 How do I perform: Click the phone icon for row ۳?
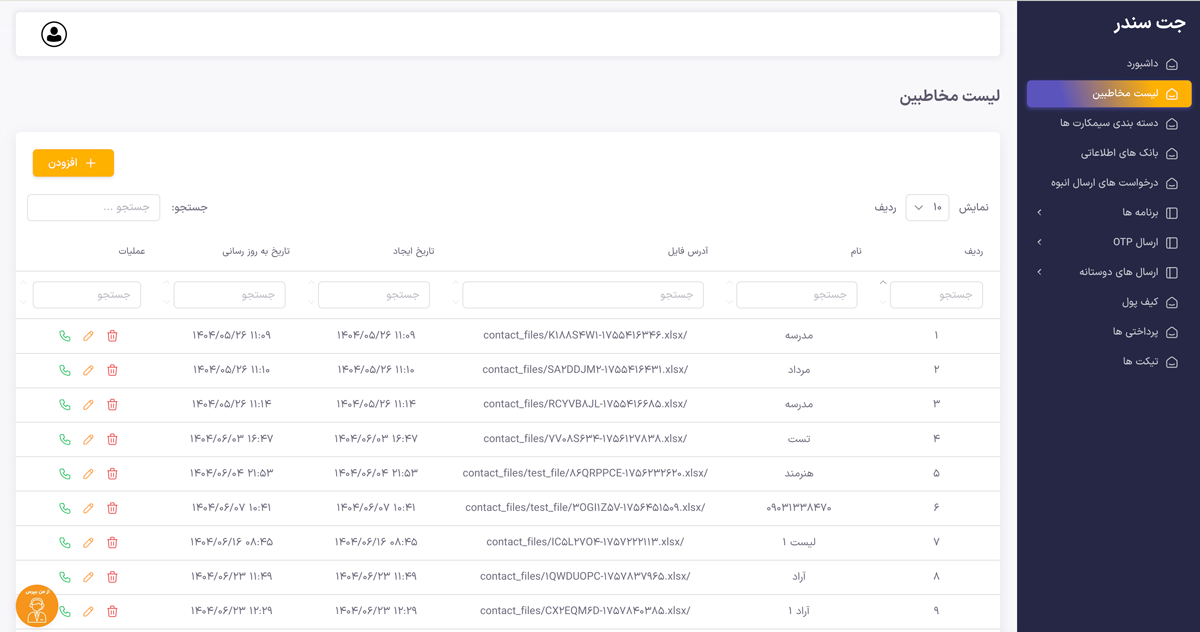click(65, 405)
